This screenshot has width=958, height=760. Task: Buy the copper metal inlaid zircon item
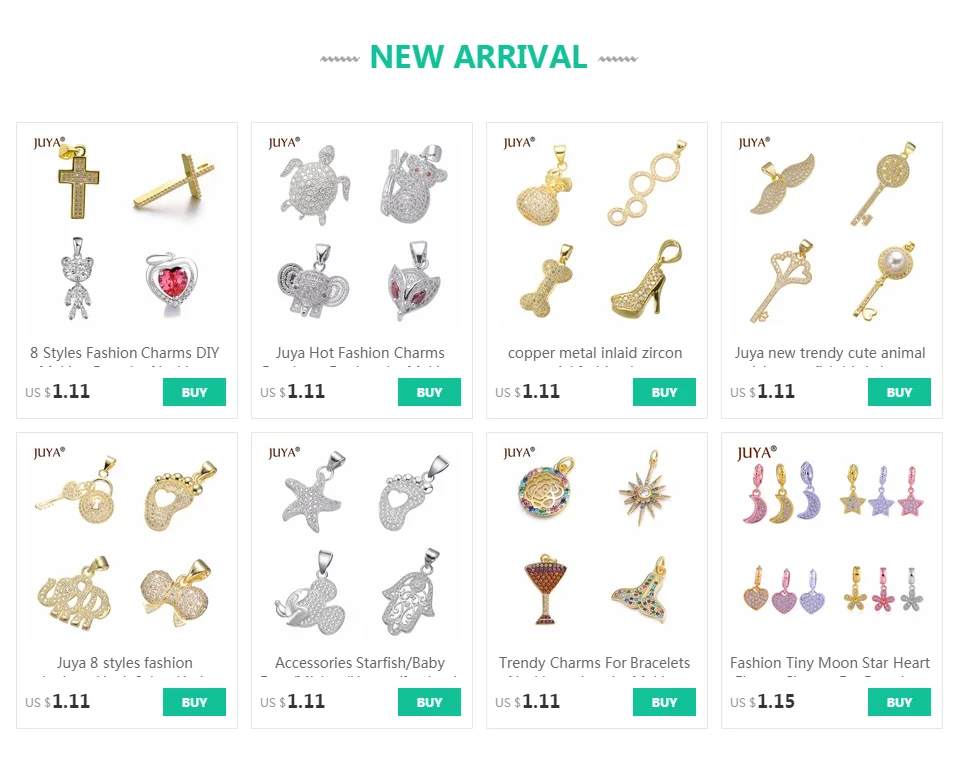(x=664, y=392)
